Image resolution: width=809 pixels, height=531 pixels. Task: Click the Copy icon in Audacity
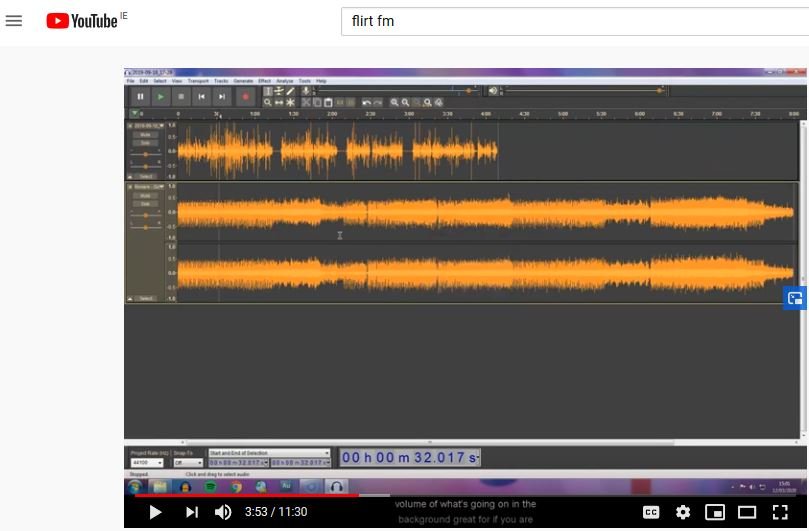point(317,103)
